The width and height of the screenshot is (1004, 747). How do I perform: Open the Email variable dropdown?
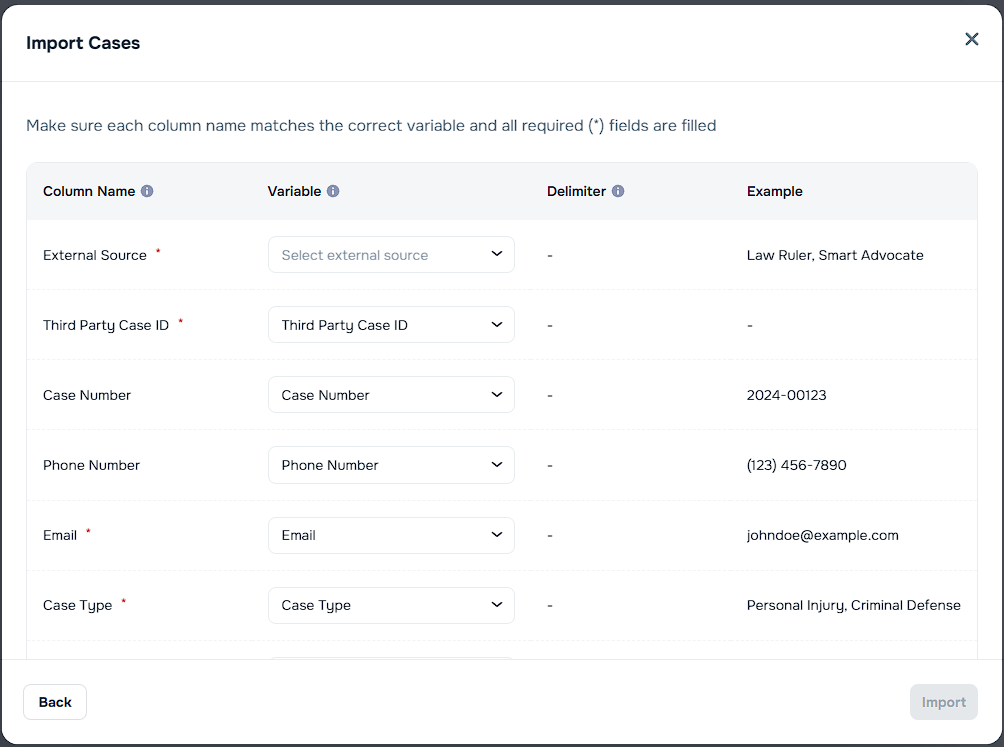pyautogui.click(x=391, y=534)
